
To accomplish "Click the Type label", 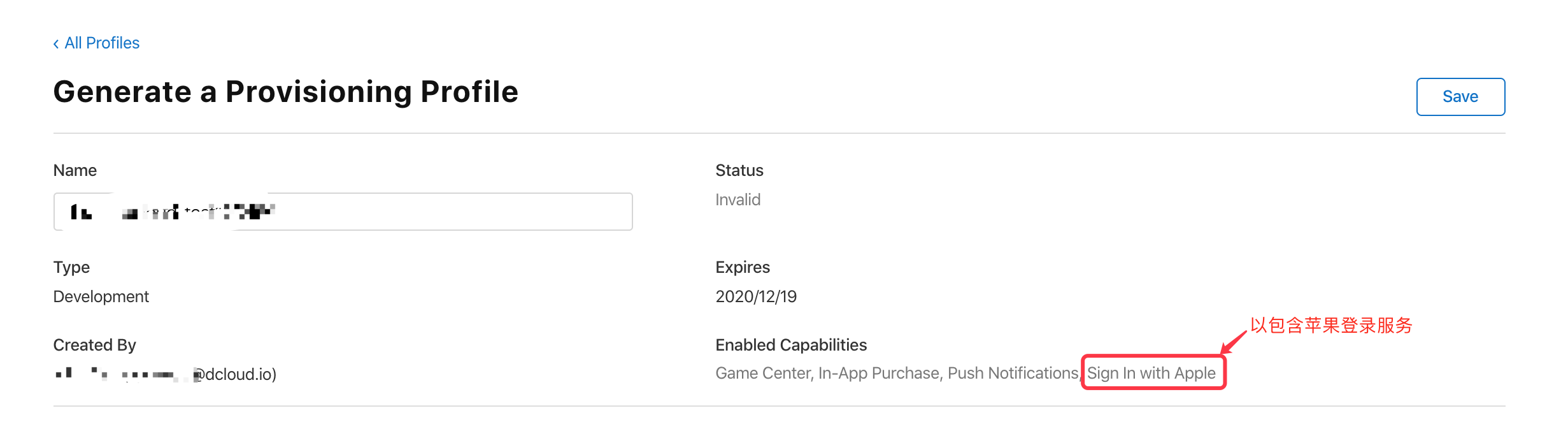I will pos(71,267).
